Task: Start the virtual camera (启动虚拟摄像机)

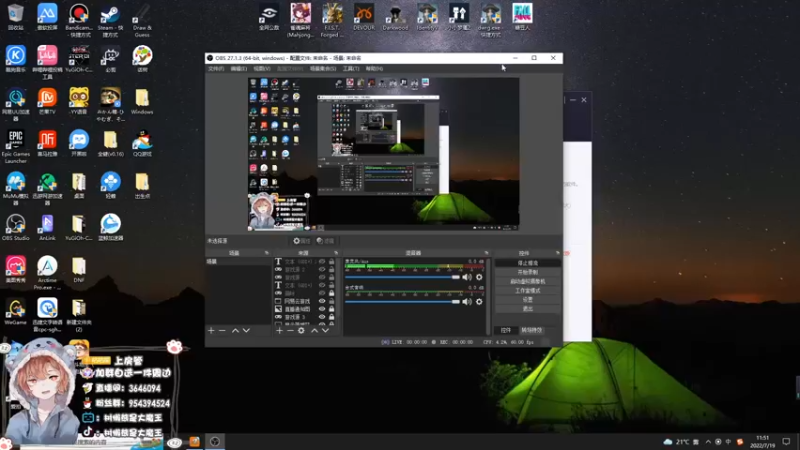Action: (x=528, y=282)
